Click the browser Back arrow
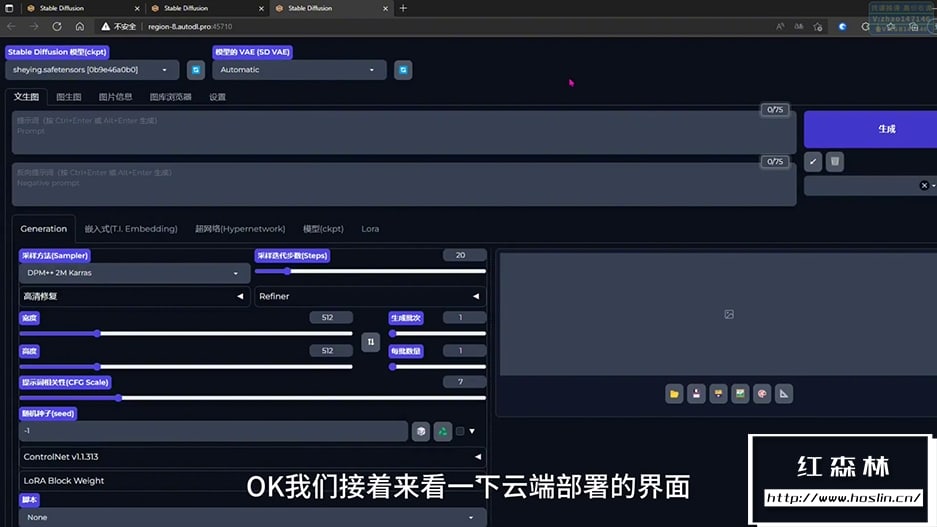This screenshot has width=937, height=527. (x=11, y=26)
